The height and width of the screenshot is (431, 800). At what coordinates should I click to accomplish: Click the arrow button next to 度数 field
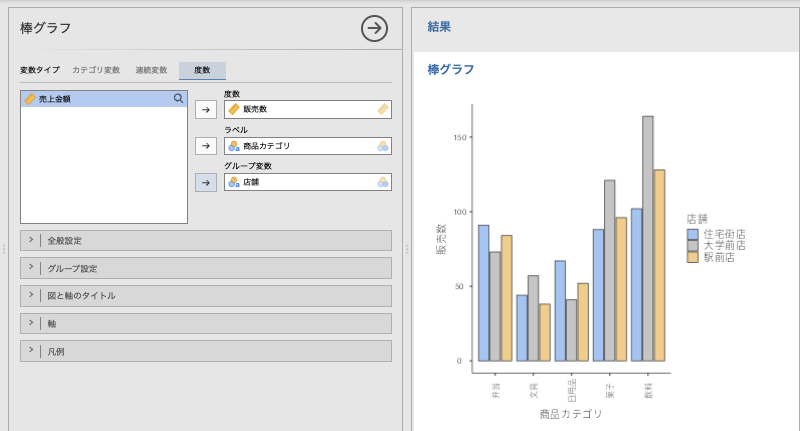click(205, 109)
